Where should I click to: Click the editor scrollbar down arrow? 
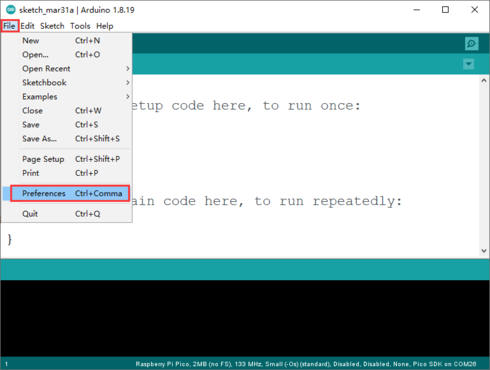tap(484, 251)
